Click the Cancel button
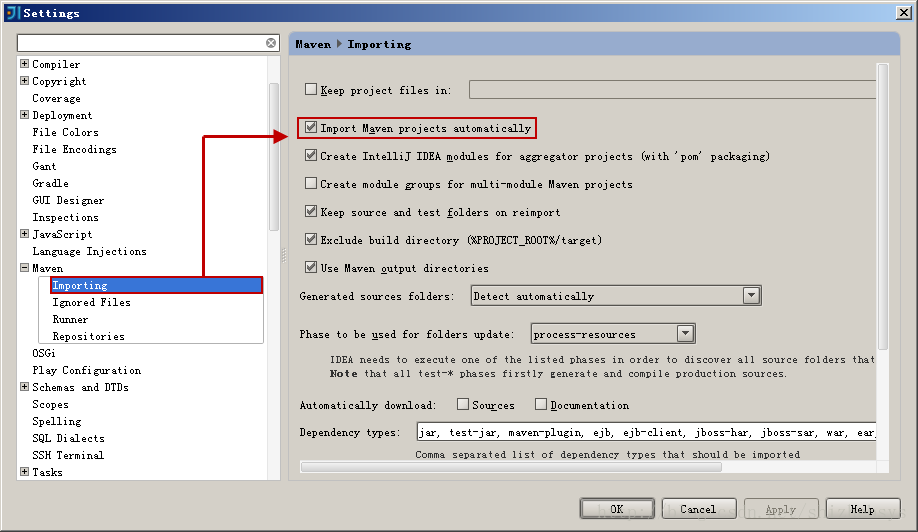 (698, 509)
